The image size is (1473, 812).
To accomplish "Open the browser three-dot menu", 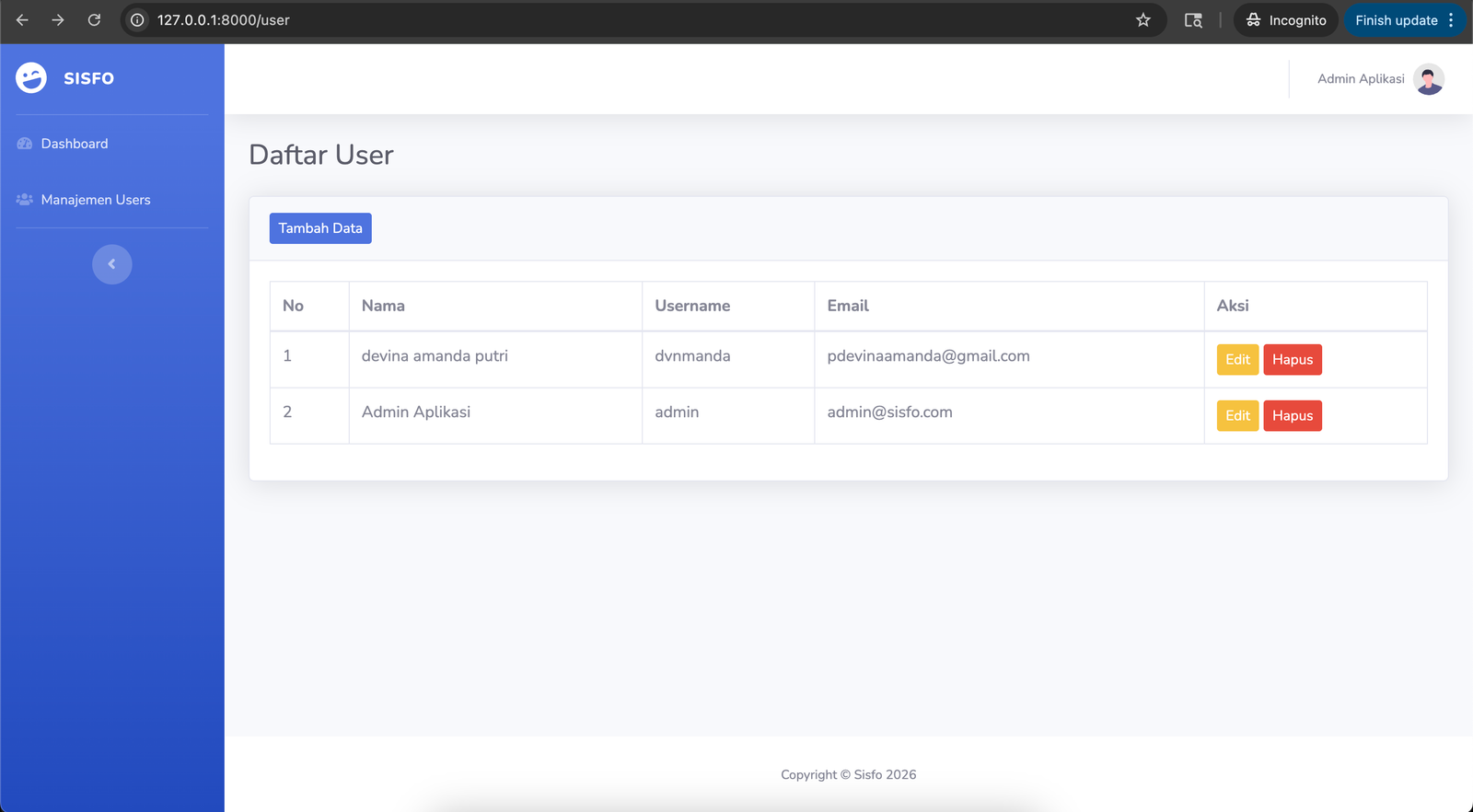I will [1452, 20].
